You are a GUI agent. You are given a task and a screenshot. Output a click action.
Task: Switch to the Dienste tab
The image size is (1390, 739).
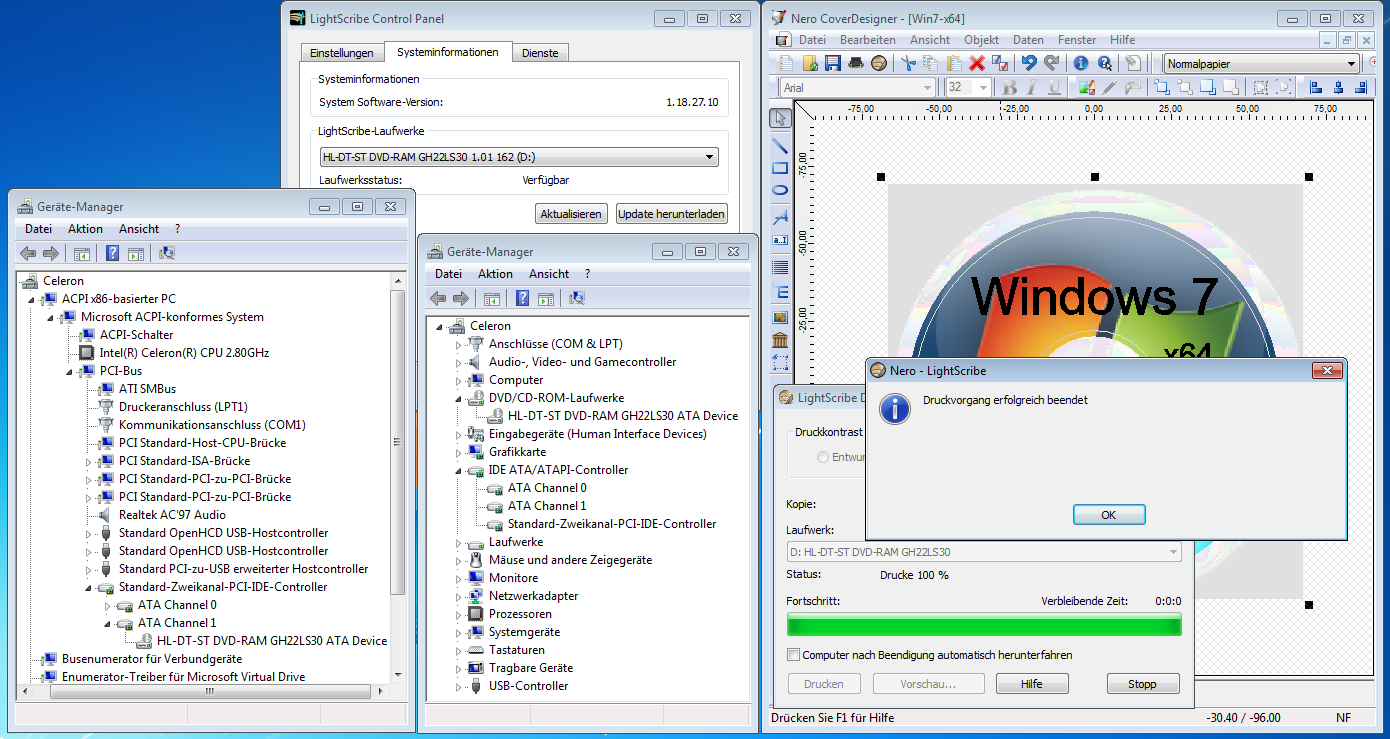(540, 53)
